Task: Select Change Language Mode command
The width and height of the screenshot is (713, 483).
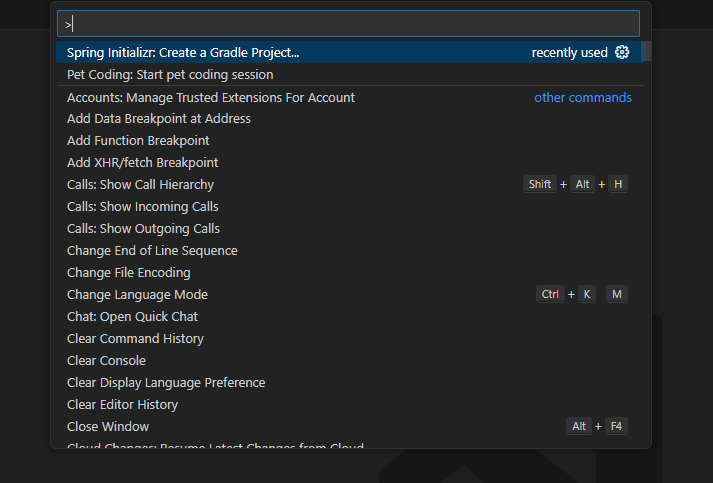Action: [x=350, y=295]
